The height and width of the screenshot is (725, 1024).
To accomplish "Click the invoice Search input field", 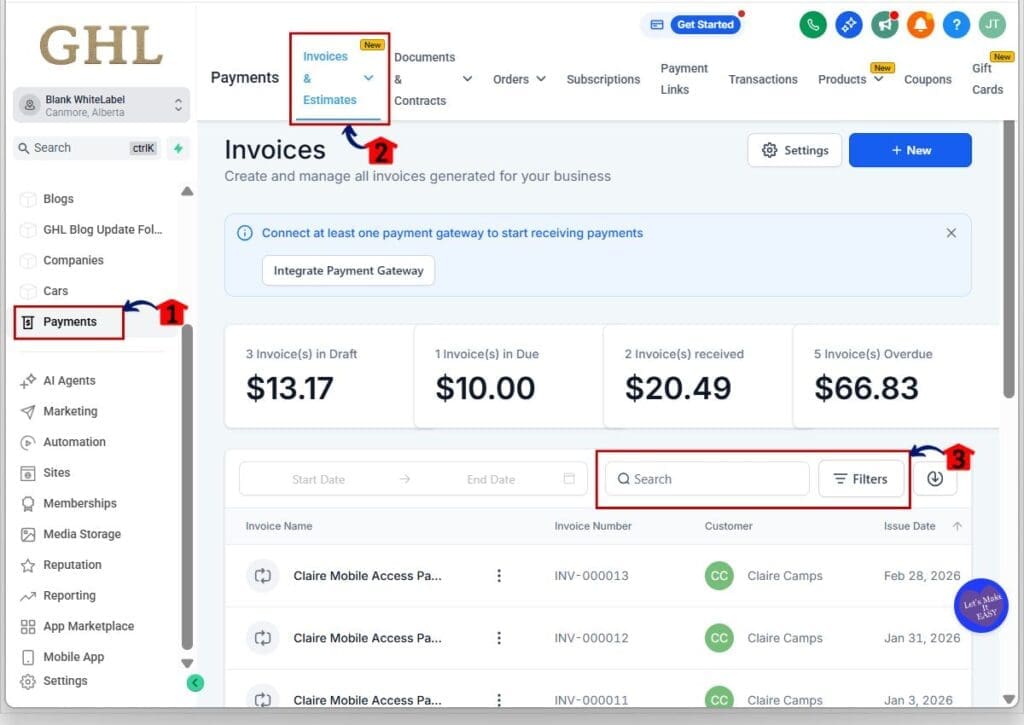I will tap(705, 478).
